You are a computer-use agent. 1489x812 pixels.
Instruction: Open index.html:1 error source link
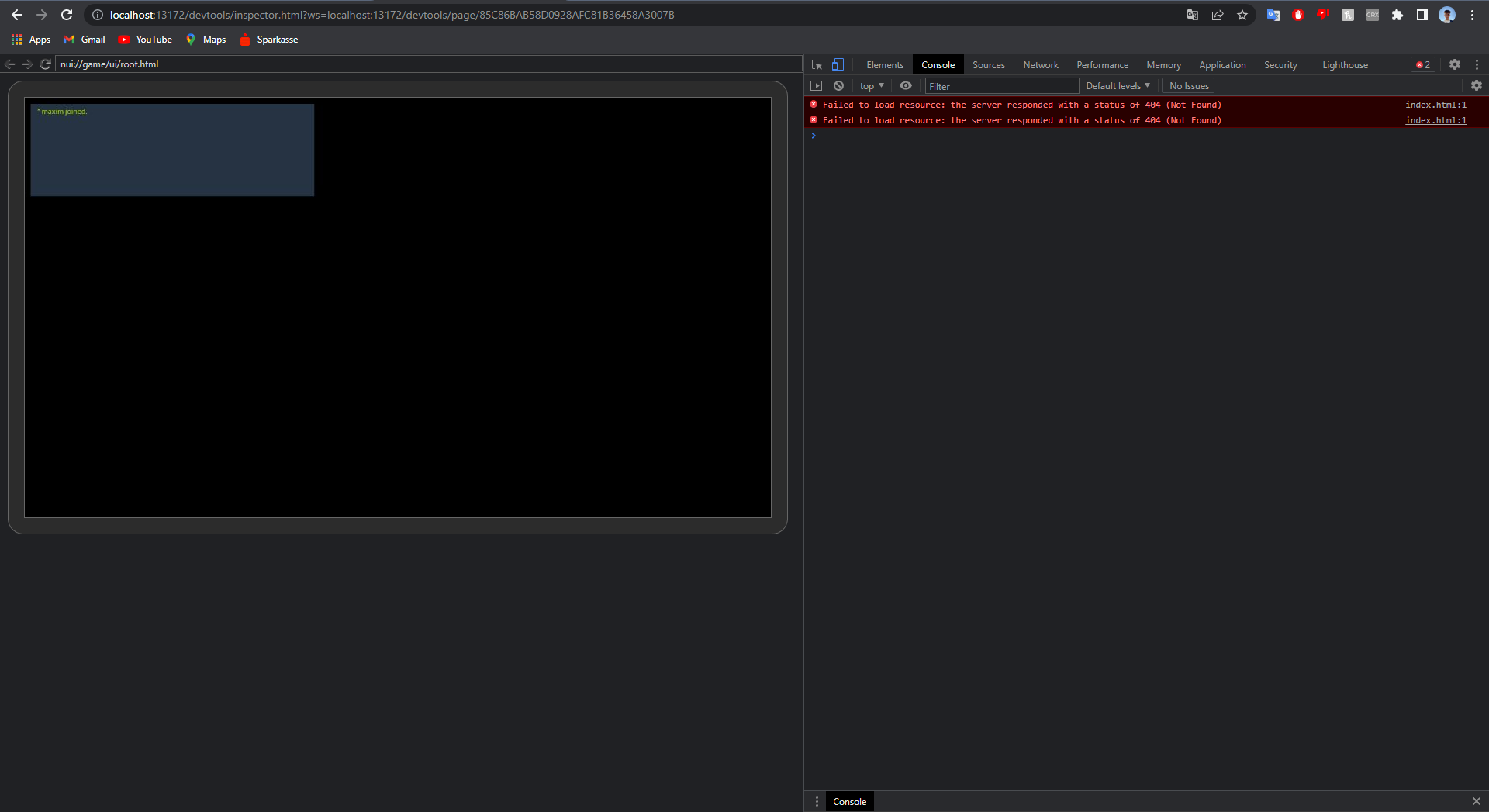[1435, 105]
